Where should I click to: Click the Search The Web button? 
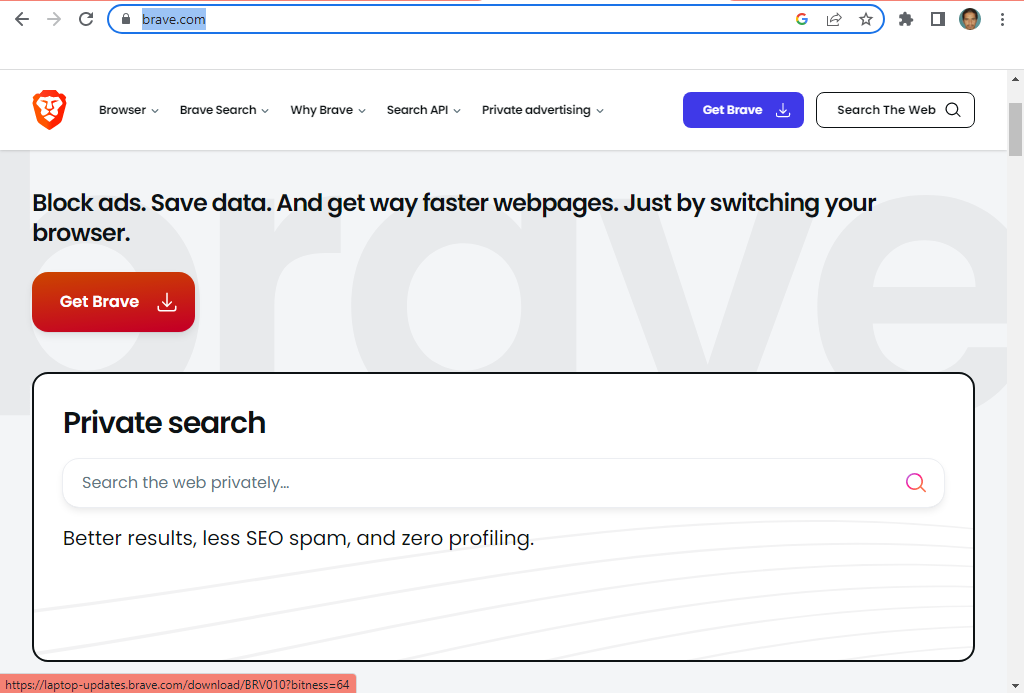895,110
